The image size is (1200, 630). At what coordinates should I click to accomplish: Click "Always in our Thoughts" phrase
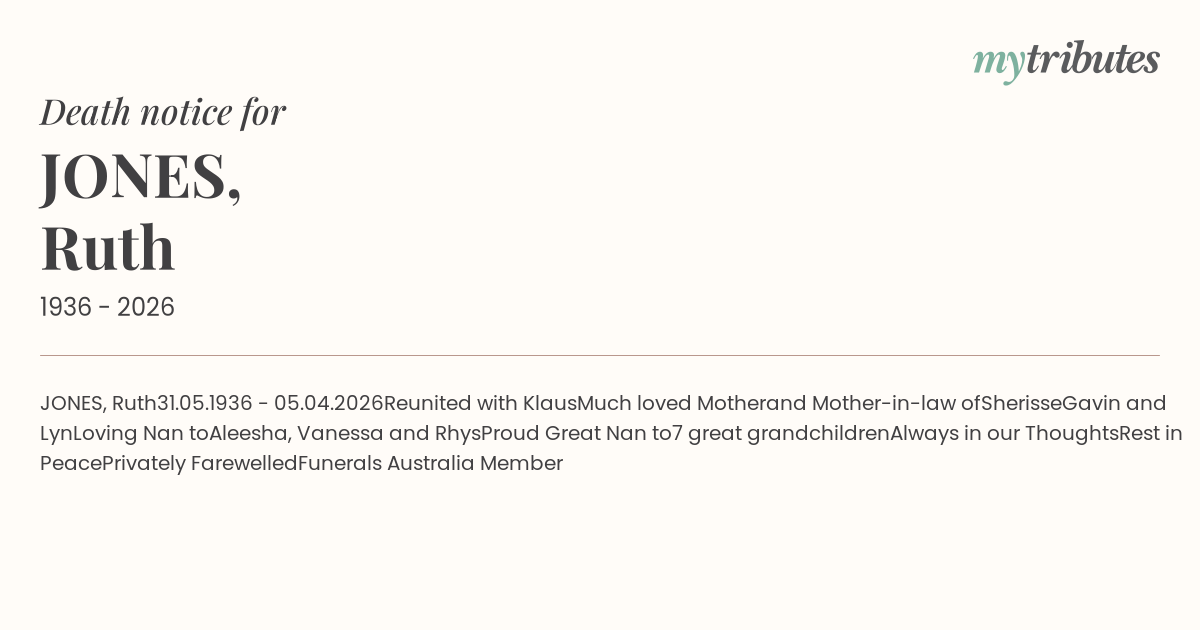(1004, 433)
